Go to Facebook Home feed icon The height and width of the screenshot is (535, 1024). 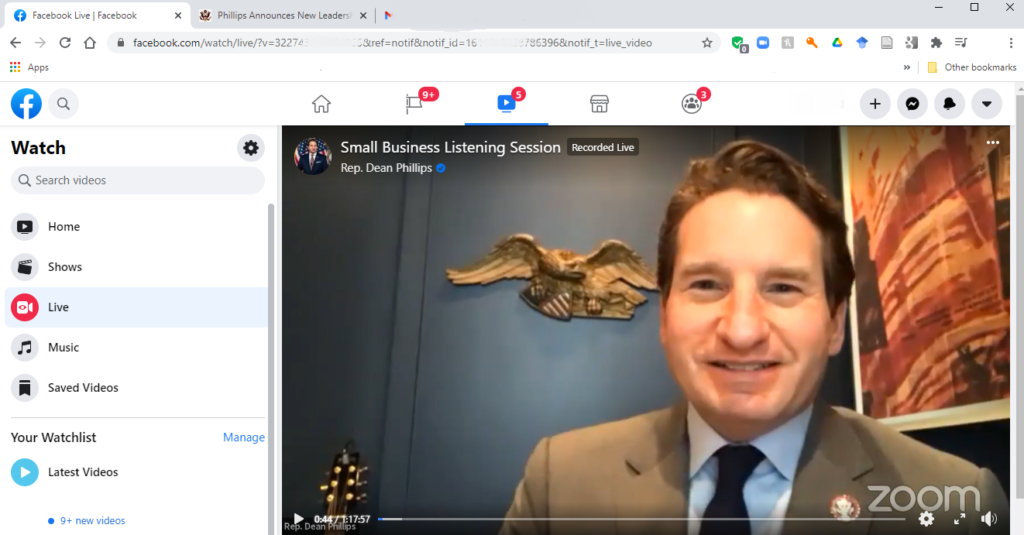tap(321, 104)
